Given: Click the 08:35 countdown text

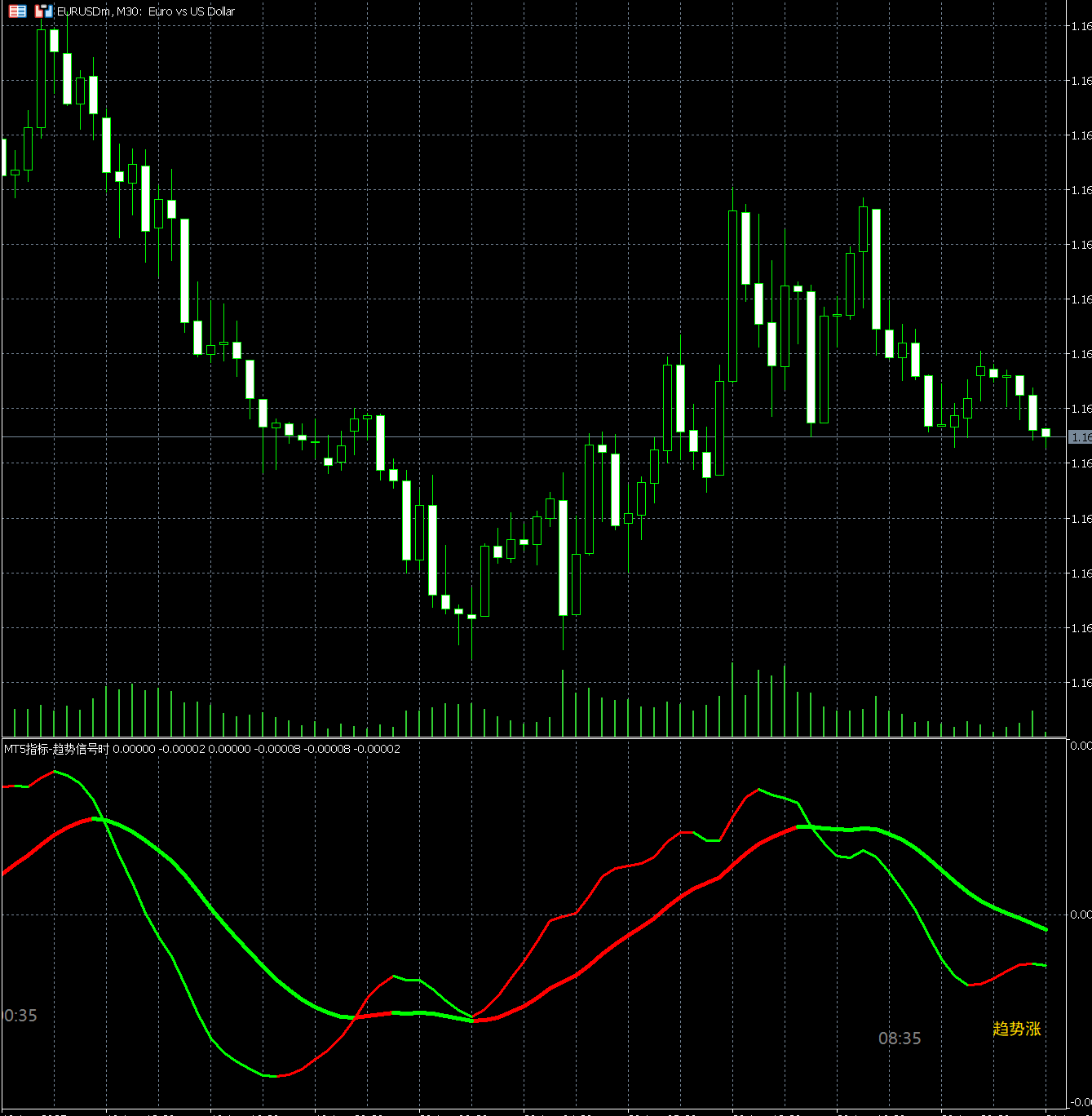Looking at the screenshot, I should (899, 1038).
